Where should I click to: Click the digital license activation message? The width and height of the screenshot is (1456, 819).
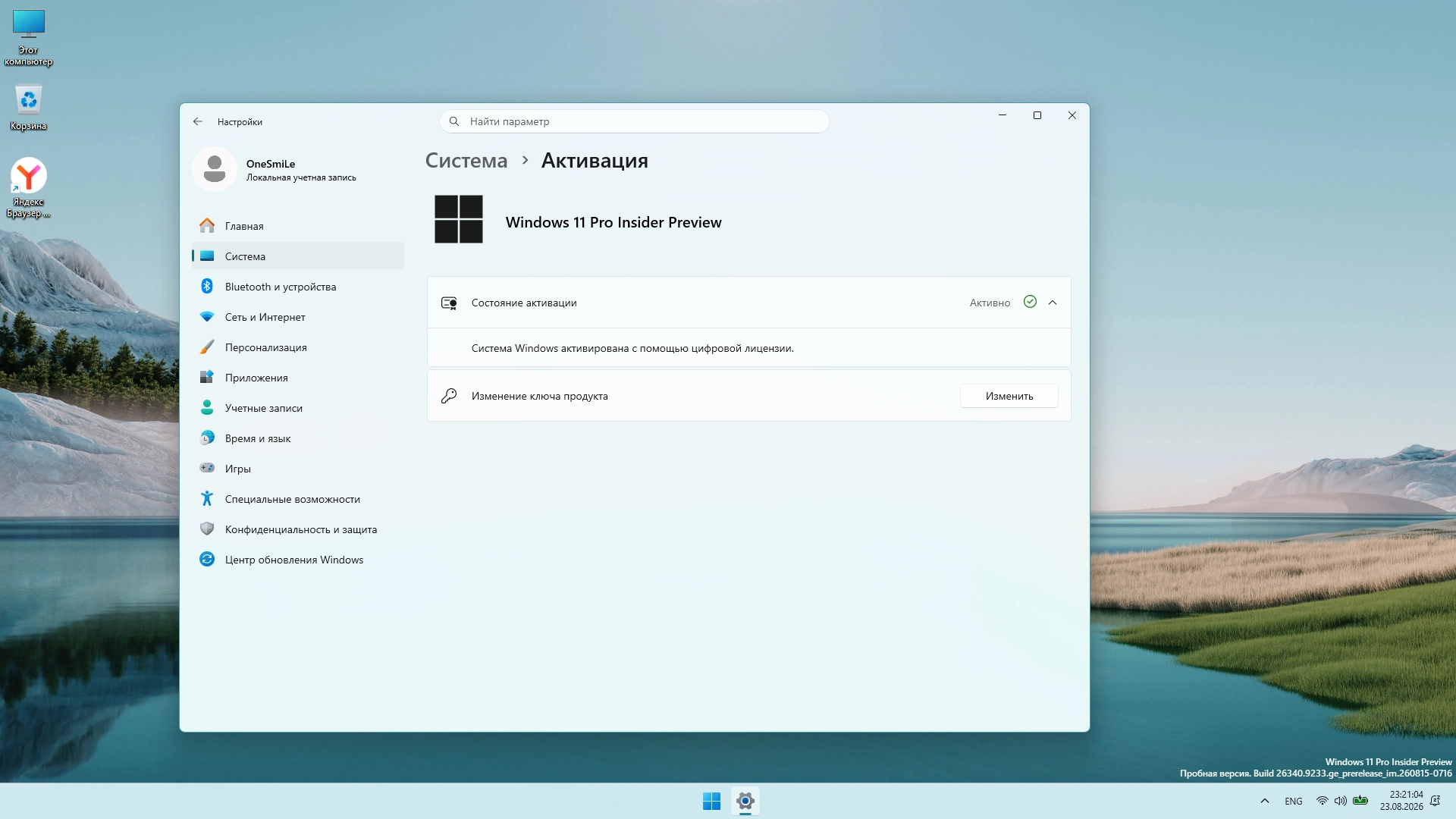pos(632,349)
